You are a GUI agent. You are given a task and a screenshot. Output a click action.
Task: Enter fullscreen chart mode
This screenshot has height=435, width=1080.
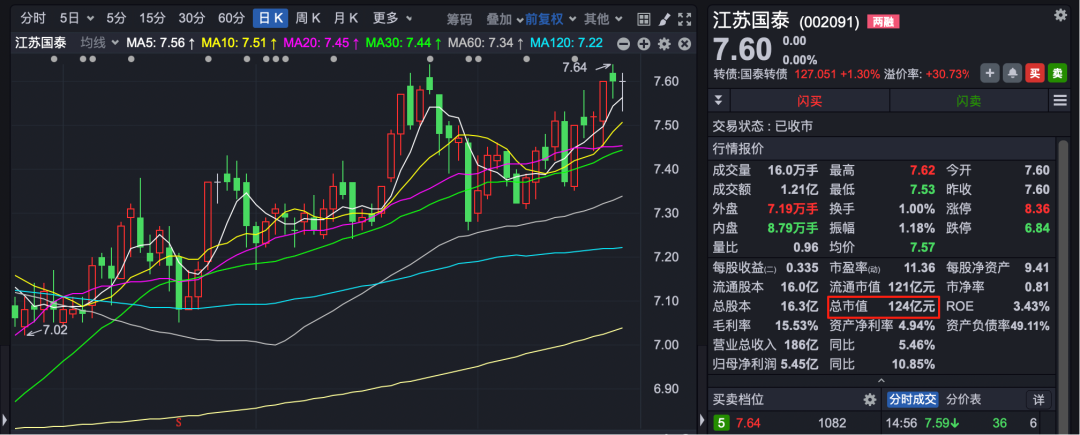[x=683, y=18]
